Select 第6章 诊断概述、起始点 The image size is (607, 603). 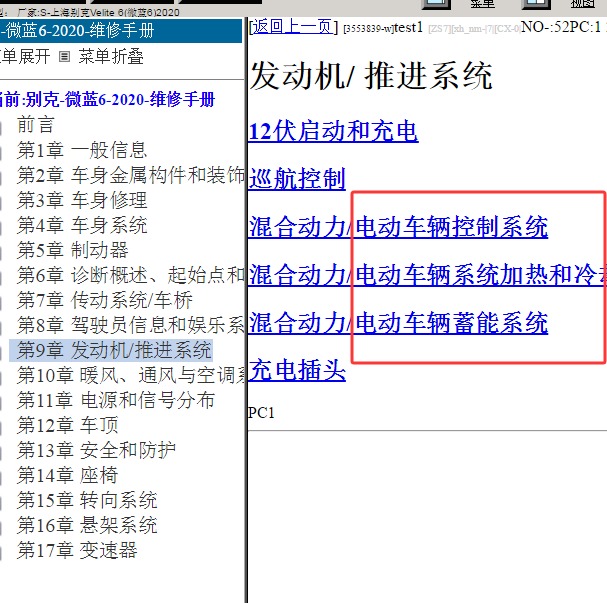[x=130, y=275]
